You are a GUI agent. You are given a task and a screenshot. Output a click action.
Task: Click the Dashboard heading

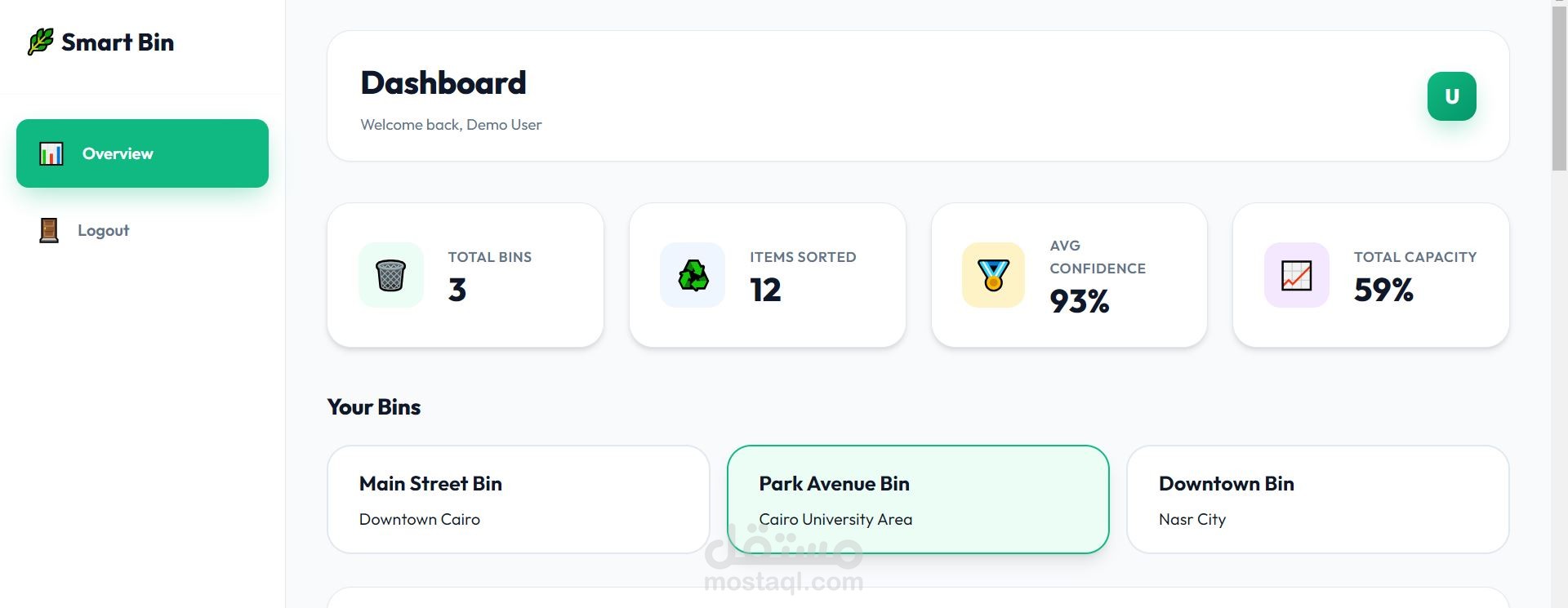(x=443, y=83)
